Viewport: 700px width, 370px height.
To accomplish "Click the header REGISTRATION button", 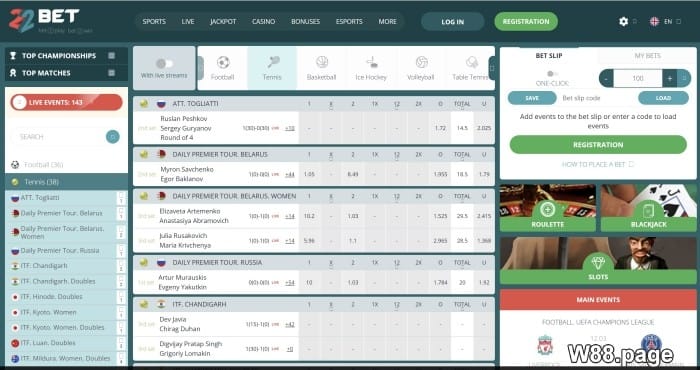I will (526, 21).
